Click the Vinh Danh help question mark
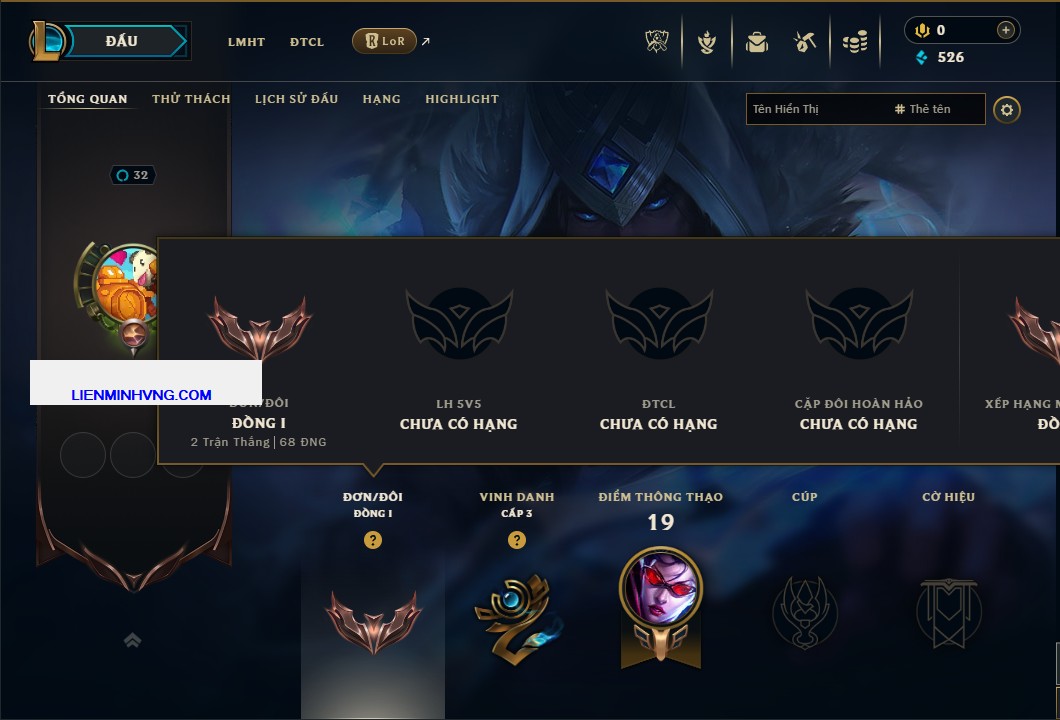The height and width of the screenshot is (720, 1060). tap(516, 539)
